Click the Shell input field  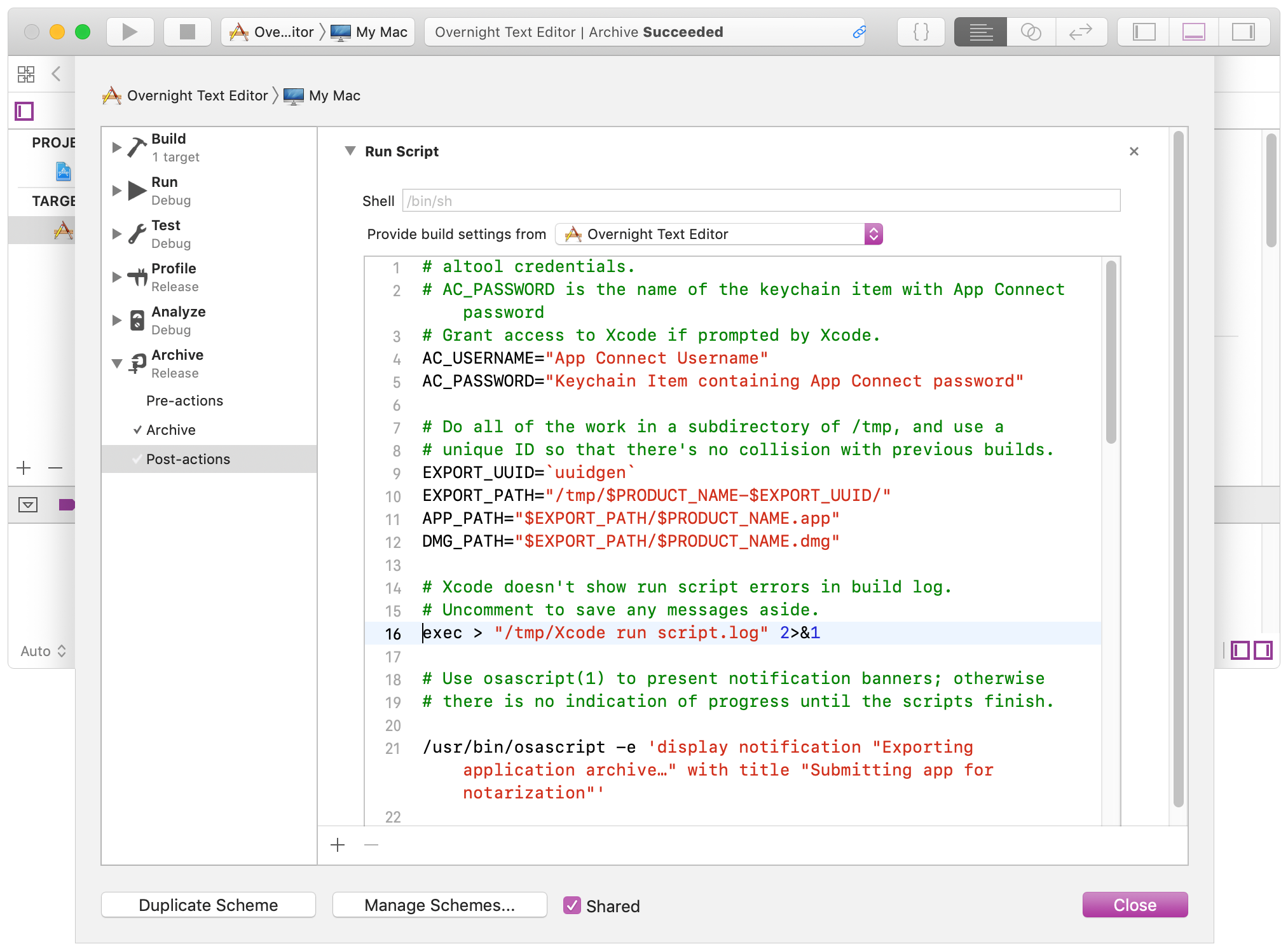click(761, 201)
